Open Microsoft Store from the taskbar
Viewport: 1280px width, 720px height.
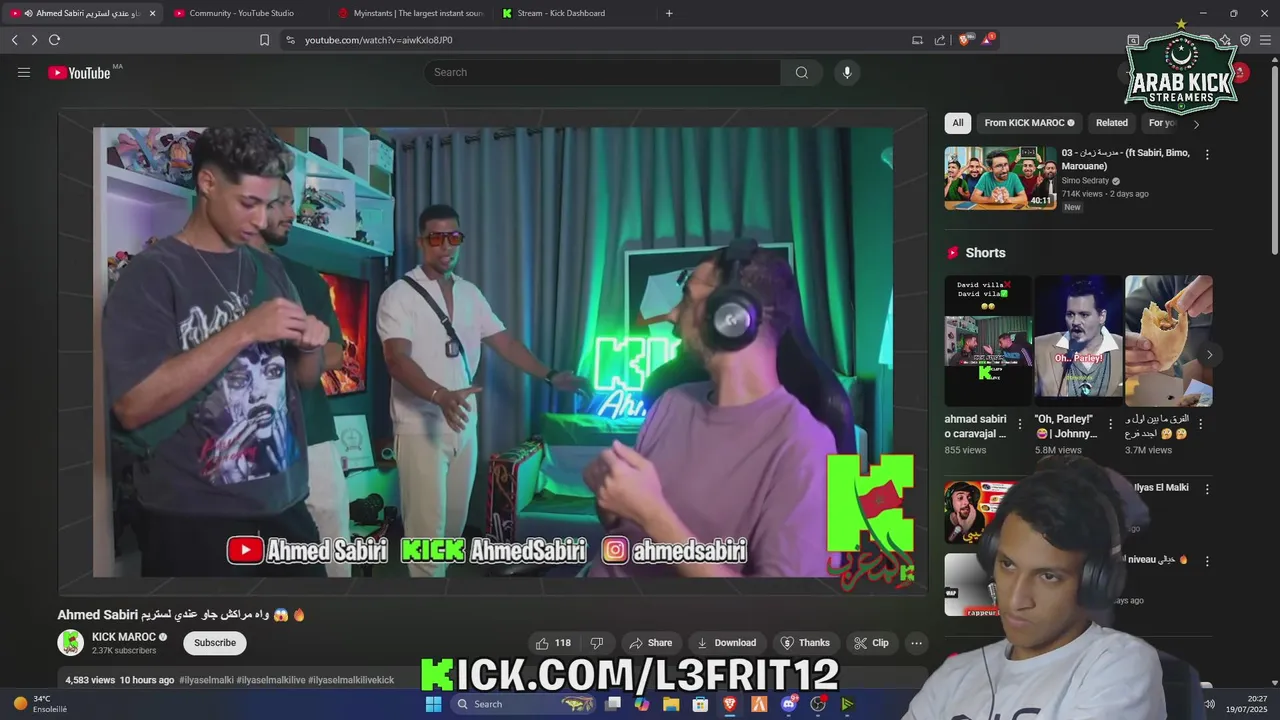click(700, 704)
